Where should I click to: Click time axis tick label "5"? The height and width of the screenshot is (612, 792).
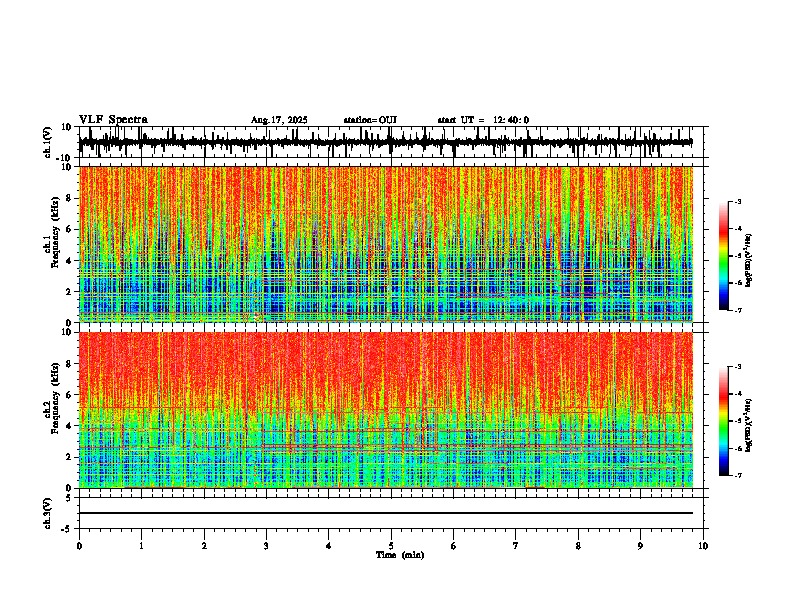[391, 546]
